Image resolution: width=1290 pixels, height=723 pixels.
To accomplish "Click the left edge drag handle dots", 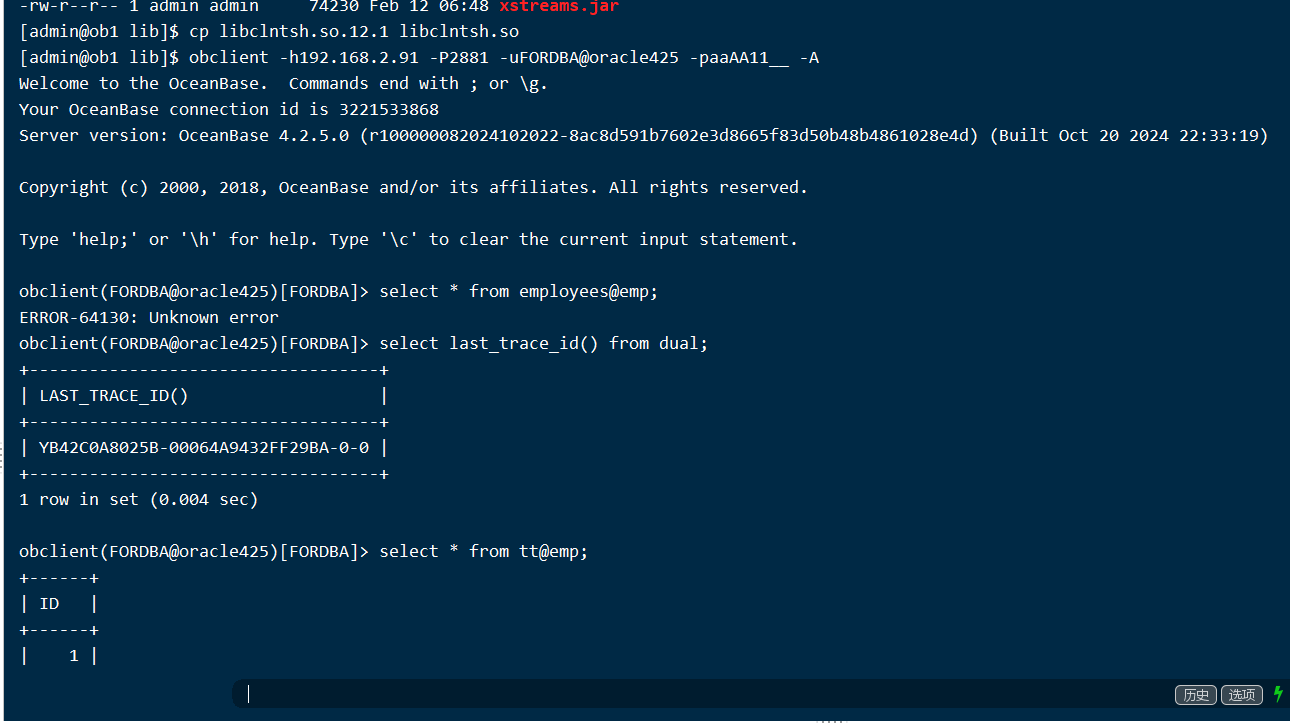I will (x=2, y=457).
